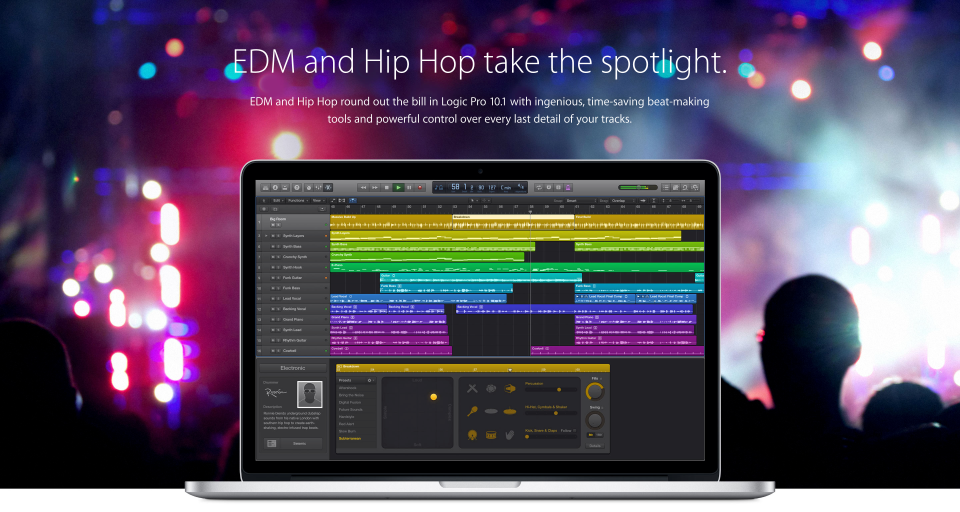Click the Fast Forward transport button
The image size is (960, 512).
[375, 187]
